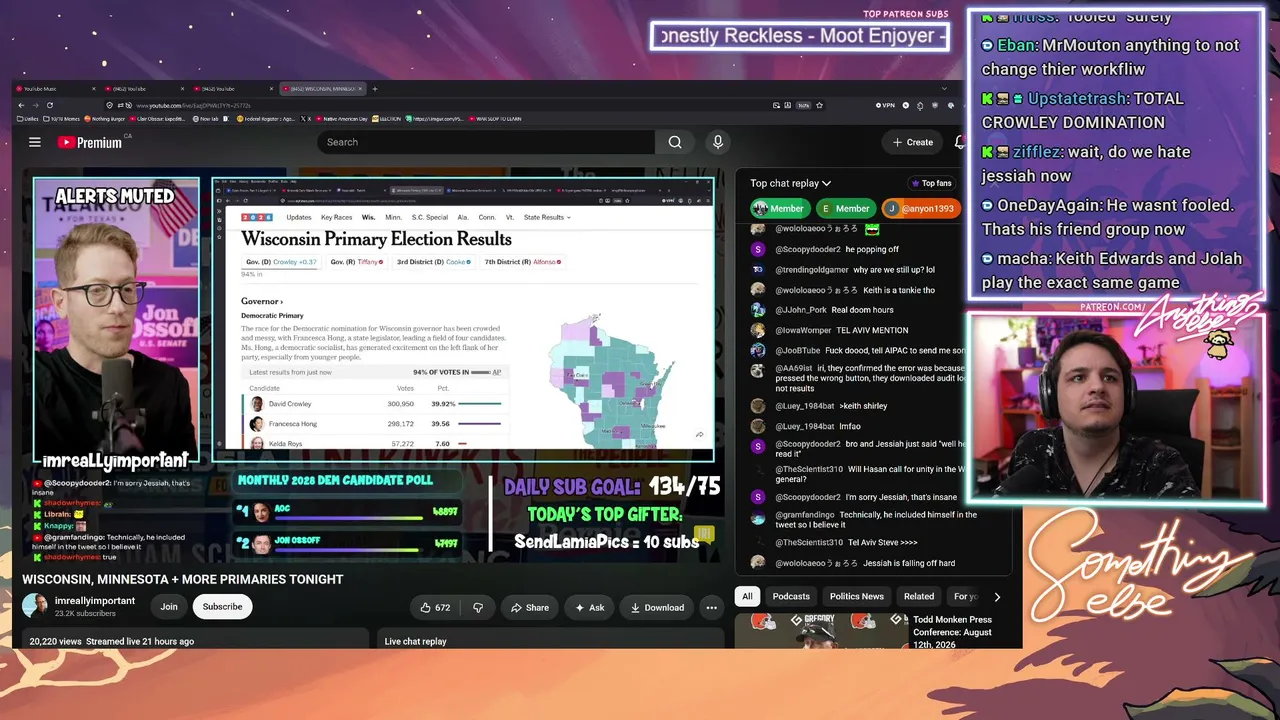
Task: Start voice search with the microphone
Action: coord(718,142)
